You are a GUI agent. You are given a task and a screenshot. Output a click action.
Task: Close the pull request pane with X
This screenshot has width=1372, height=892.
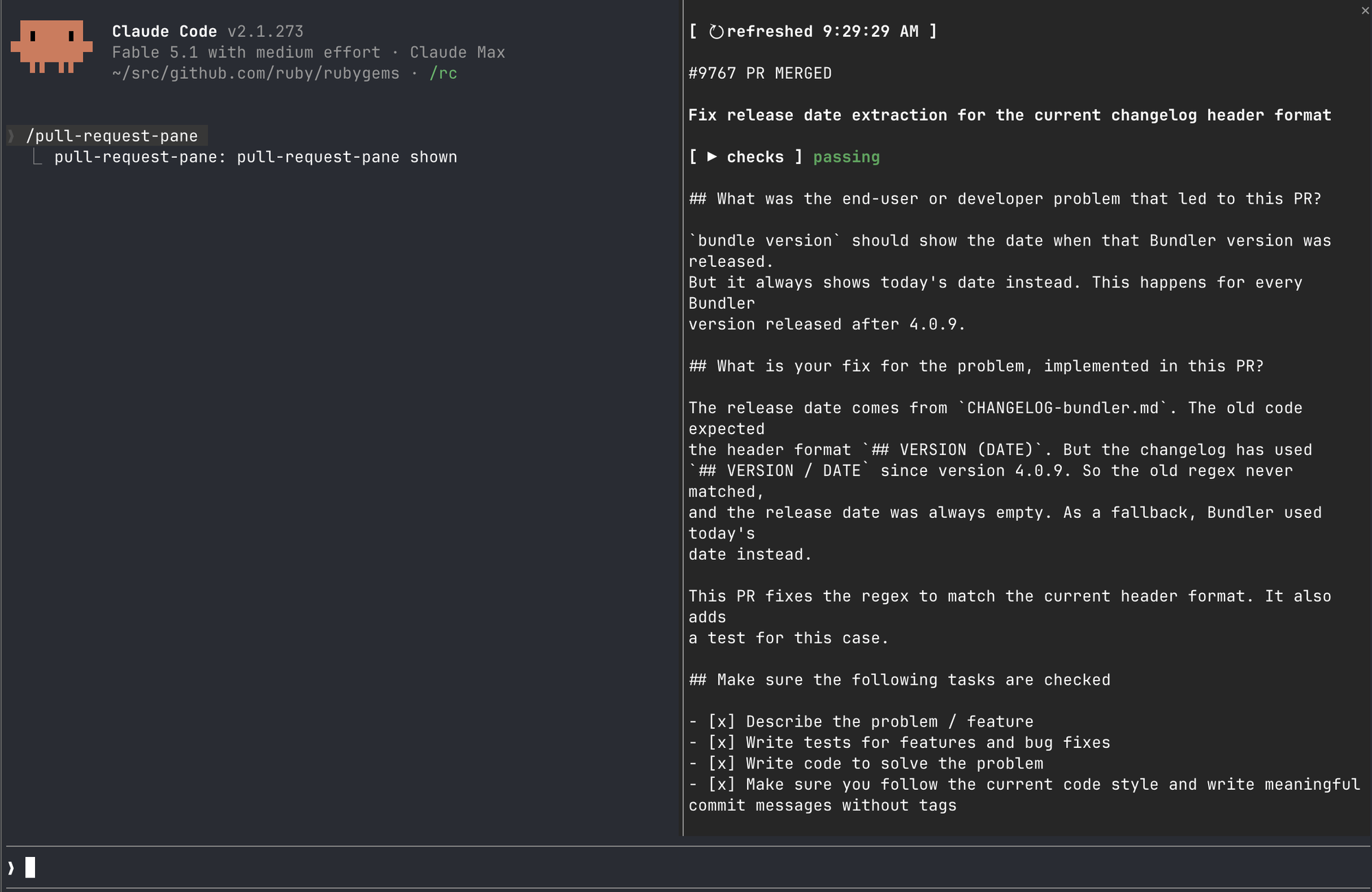[x=1364, y=10]
